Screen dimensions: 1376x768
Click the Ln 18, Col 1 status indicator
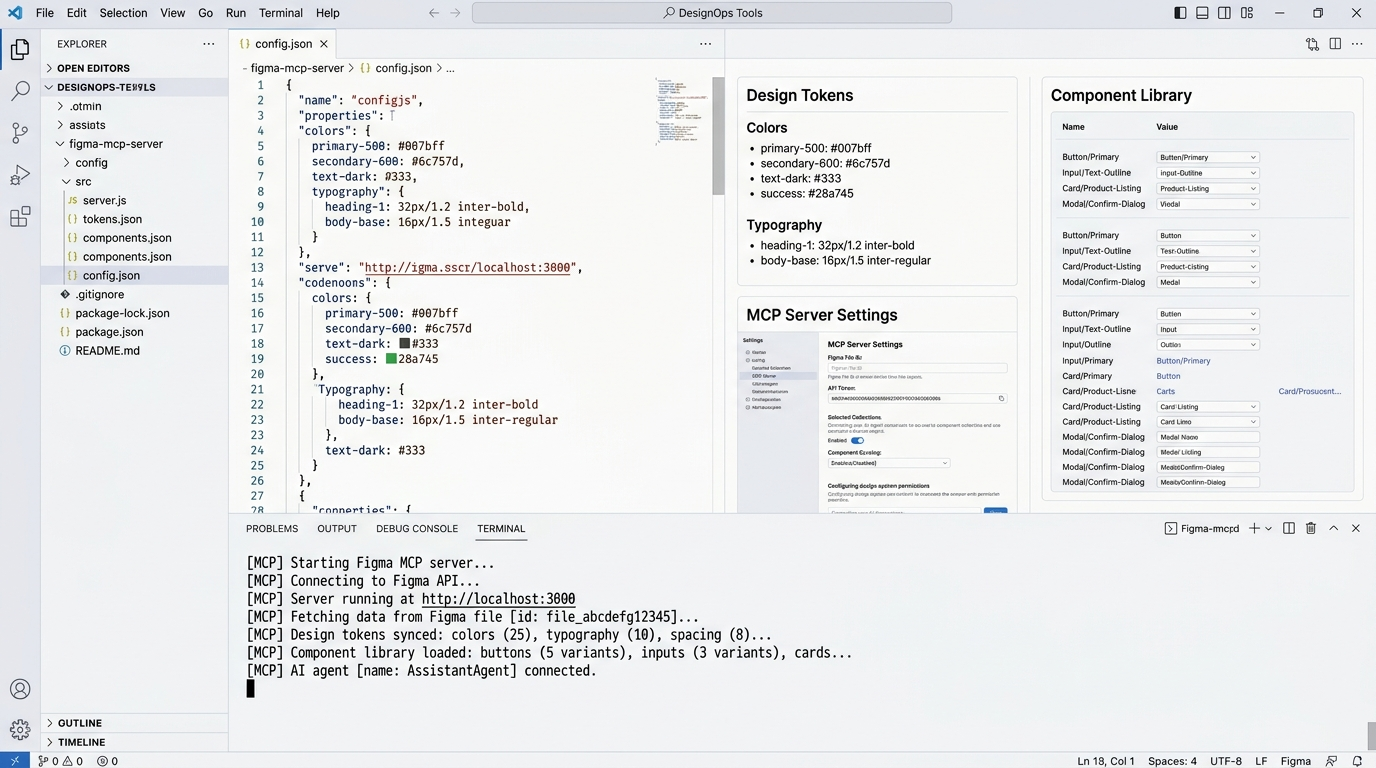point(1105,760)
